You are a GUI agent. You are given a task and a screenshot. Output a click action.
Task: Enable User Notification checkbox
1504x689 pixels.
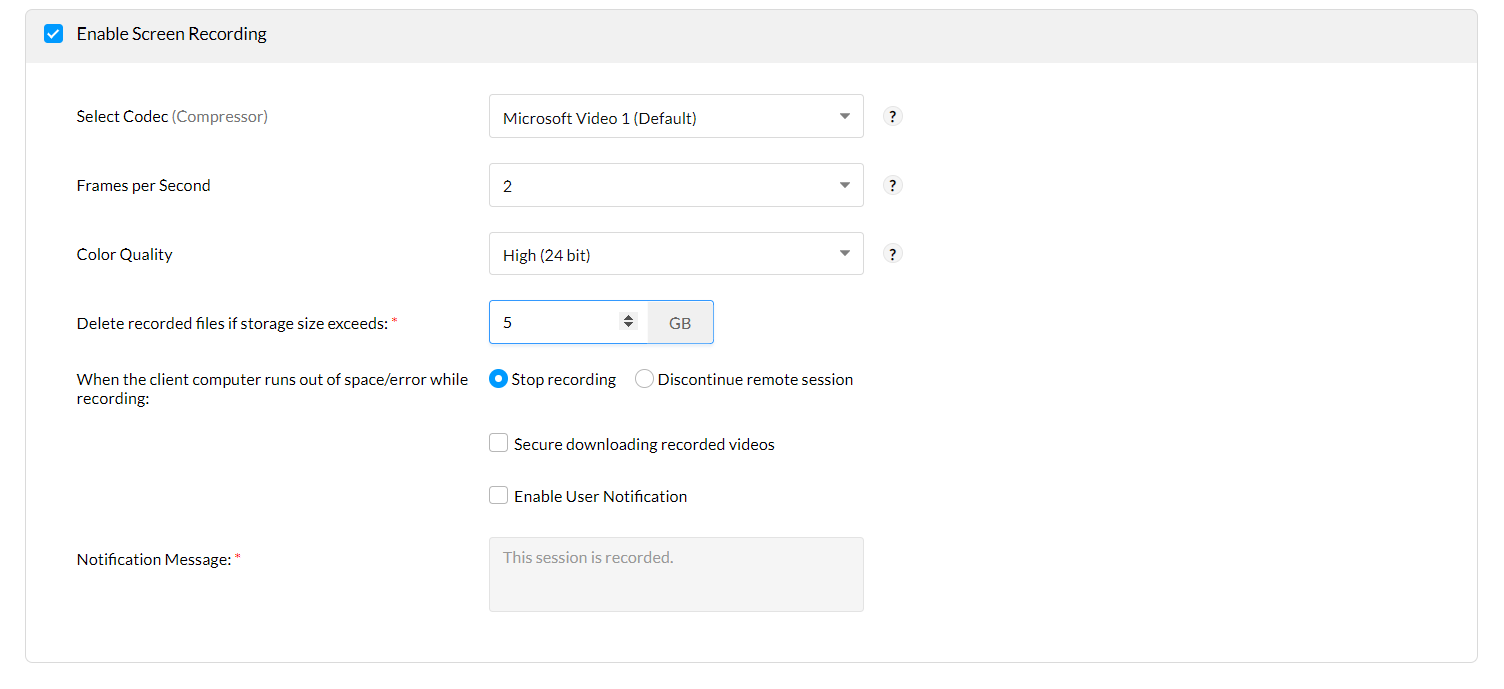click(x=498, y=495)
